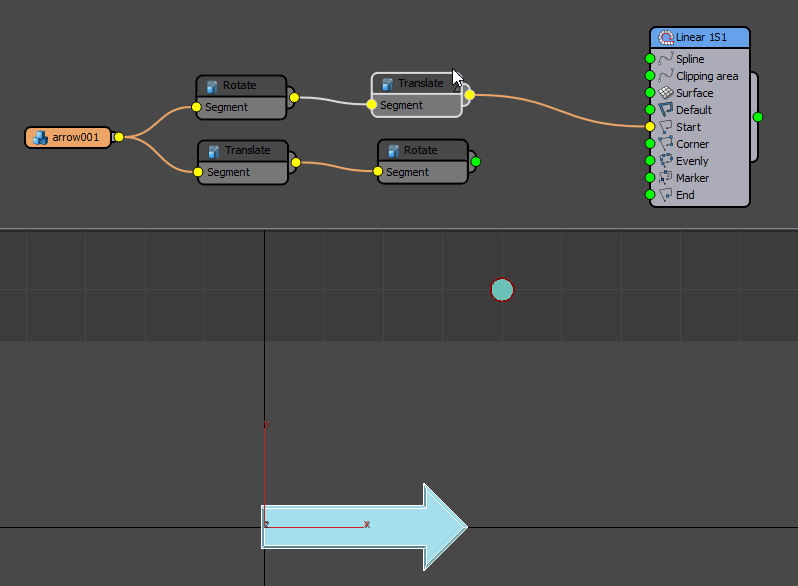Click the End input icon
Viewport: 798px width, 586px height.
[666, 195]
